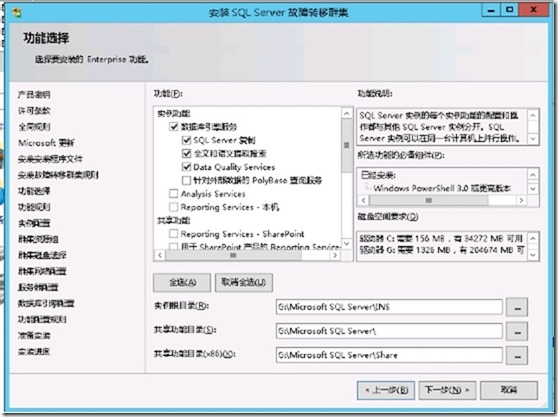This screenshot has height=417, width=558.
Task: Select 实例配置 step in sidebar
Action: coord(34,223)
